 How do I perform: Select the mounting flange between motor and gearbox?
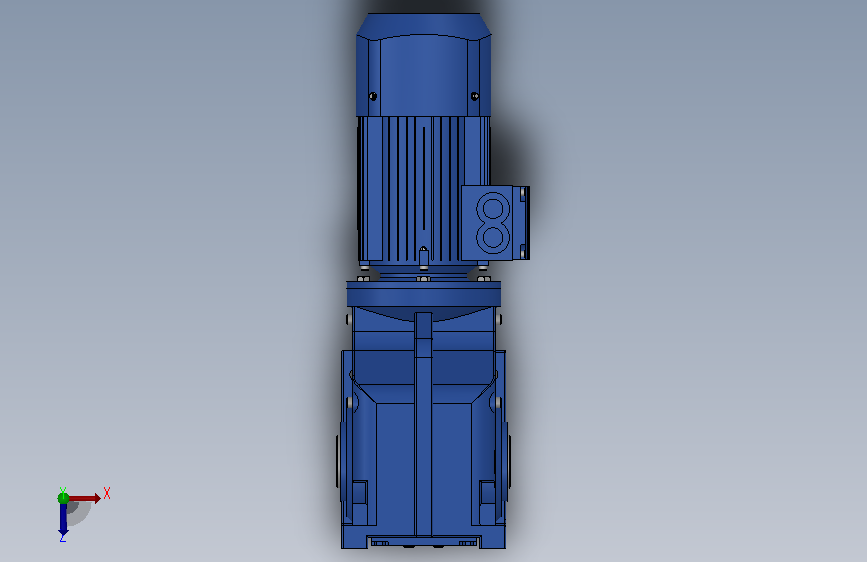tap(424, 294)
